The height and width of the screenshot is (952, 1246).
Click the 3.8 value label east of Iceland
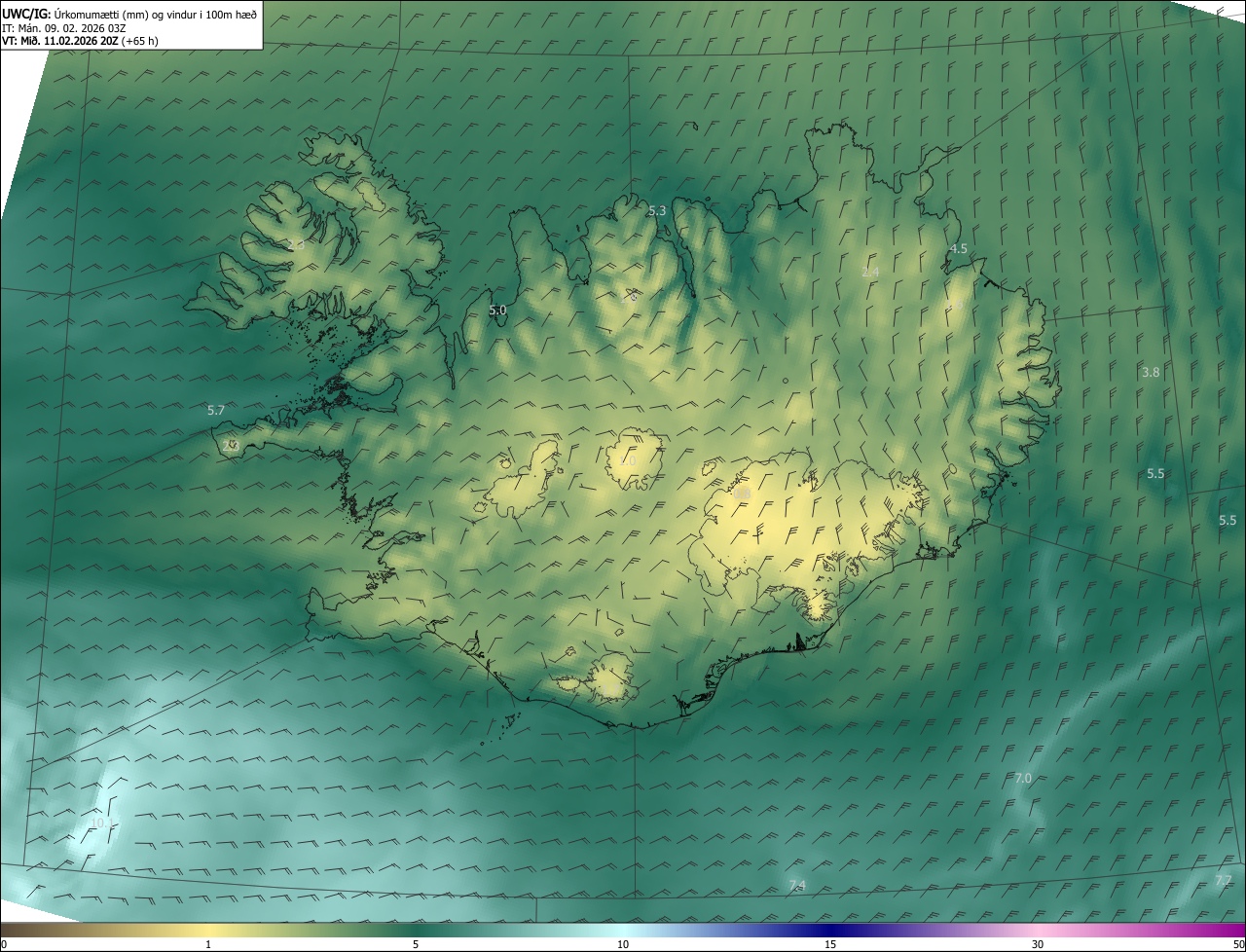click(1151, 373)
